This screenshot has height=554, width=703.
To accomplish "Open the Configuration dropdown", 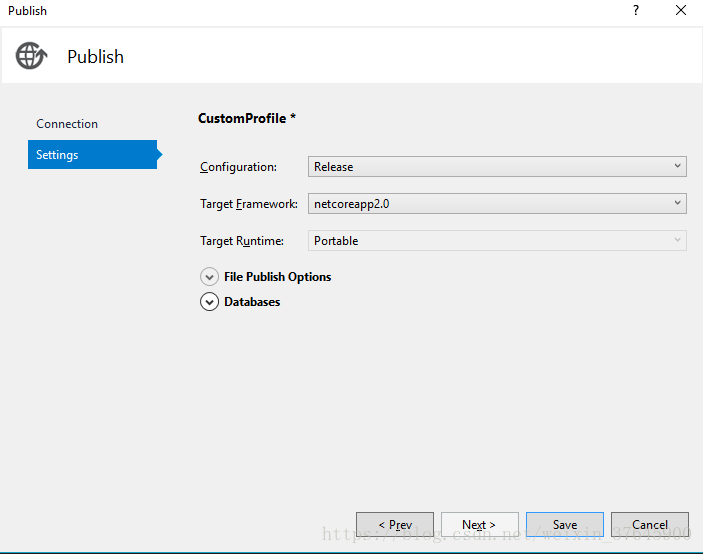I will tap(677, 167).
